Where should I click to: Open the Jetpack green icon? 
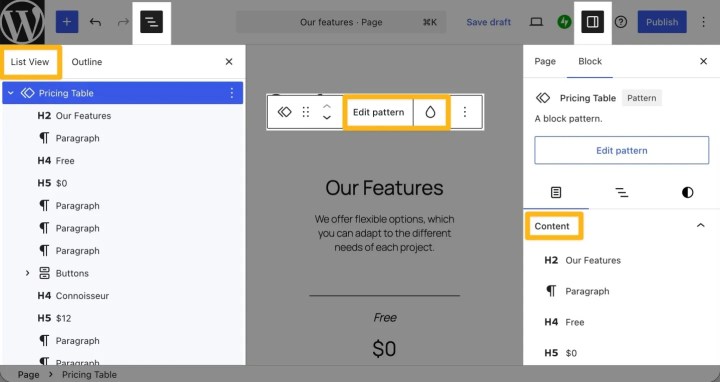[x=564, y=22]
